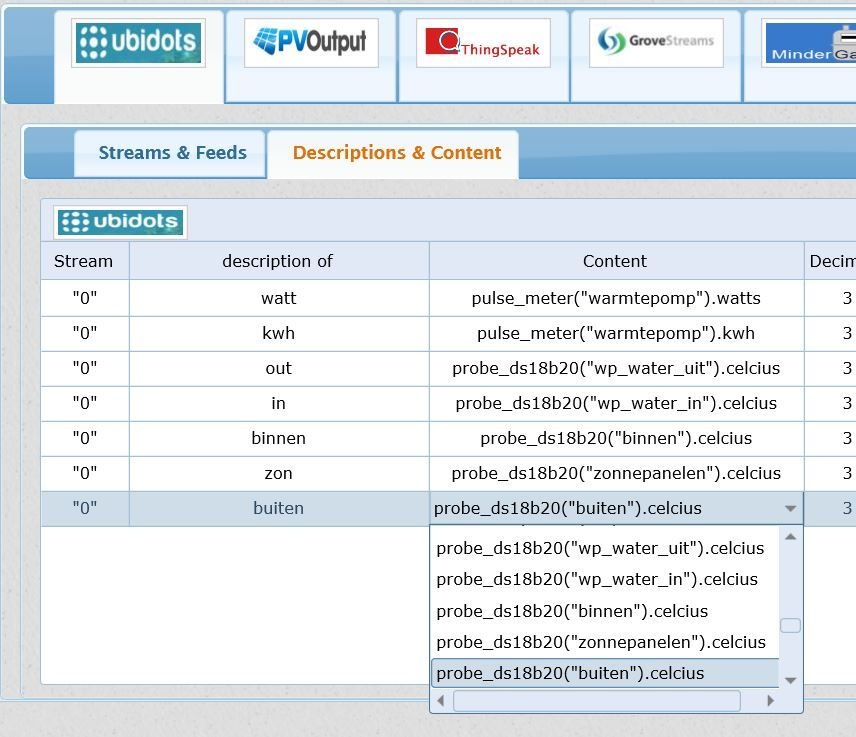Select the 'binnen' description cell

pyautogui.click(x=279, y=438)
